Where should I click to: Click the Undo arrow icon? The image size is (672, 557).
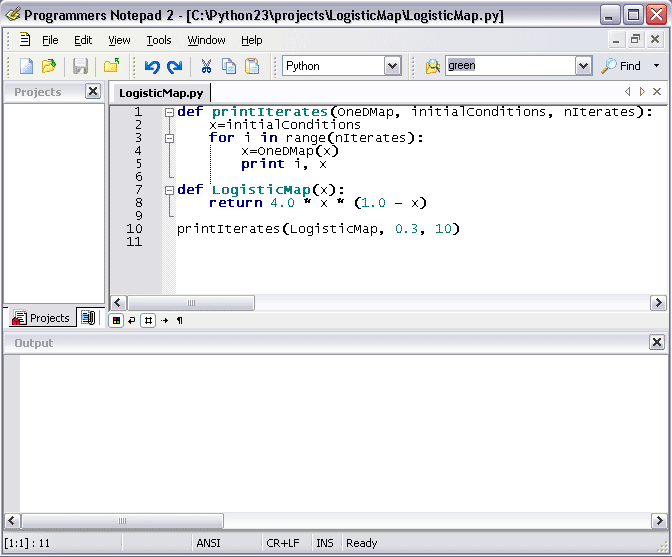point(152,66)
